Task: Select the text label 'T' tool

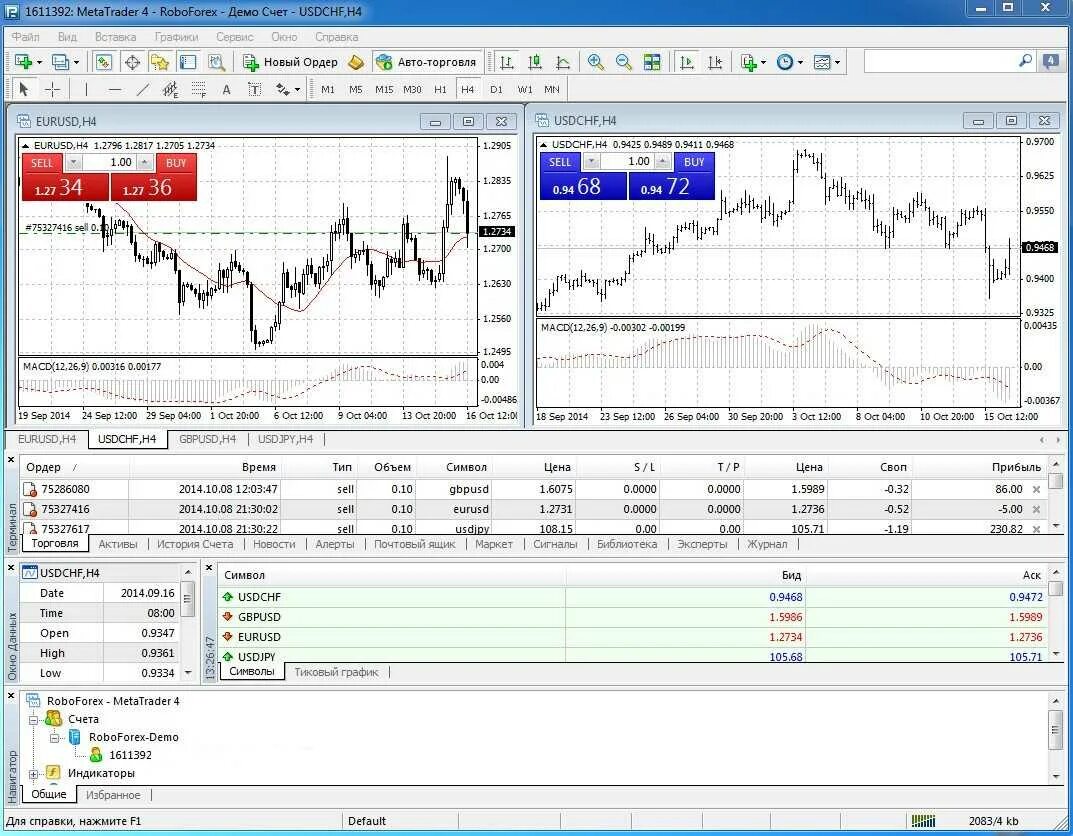Action: tap(255, 89)
